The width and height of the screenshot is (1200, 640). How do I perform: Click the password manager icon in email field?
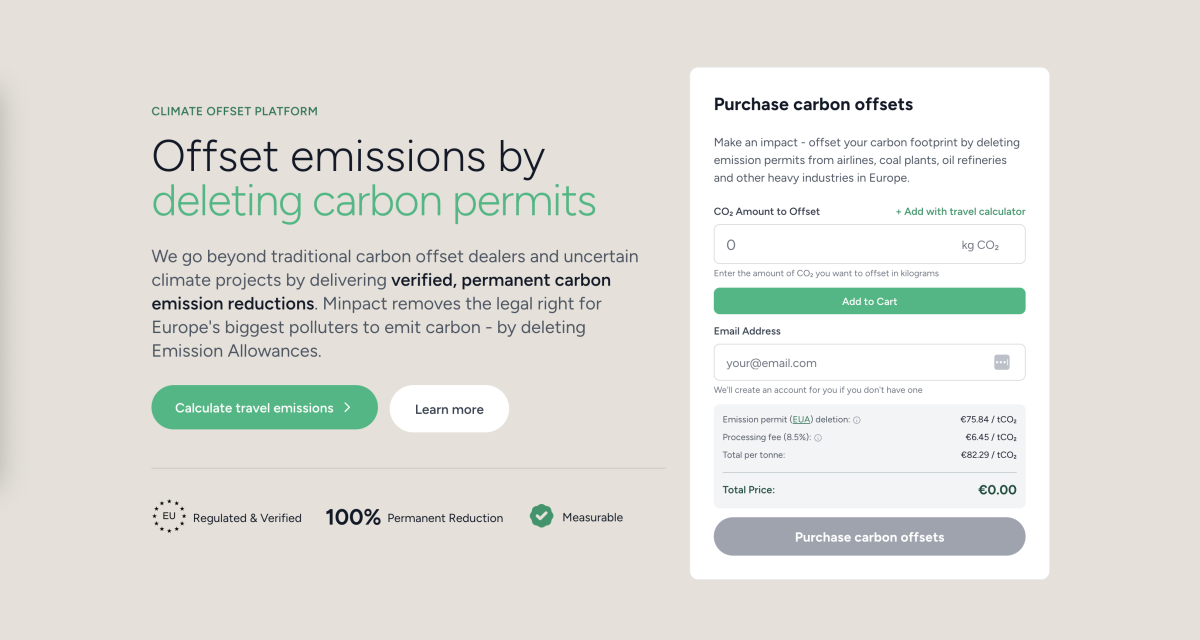click(x=1002, y=362)
